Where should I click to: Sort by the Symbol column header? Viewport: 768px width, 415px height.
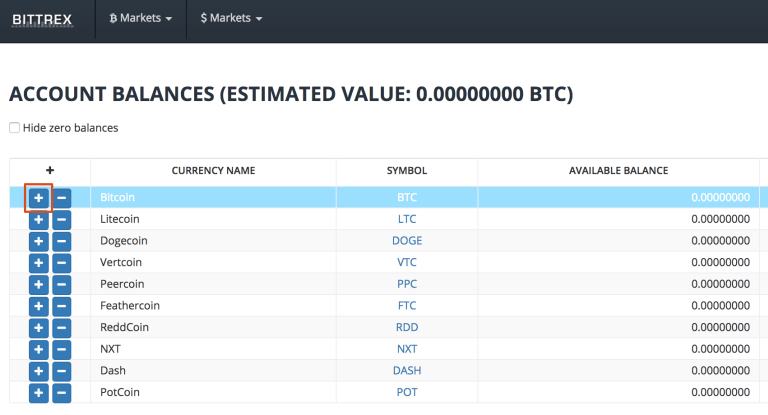[x=407, y=171]
